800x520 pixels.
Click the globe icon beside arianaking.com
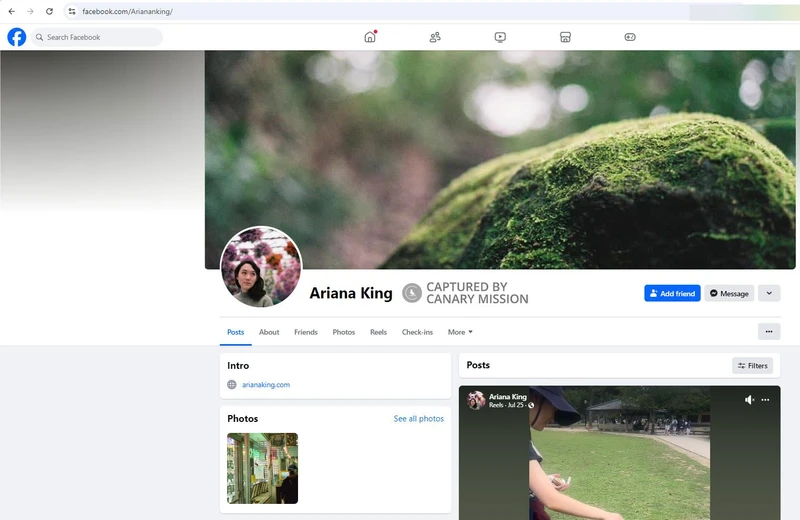pos(232,385)
